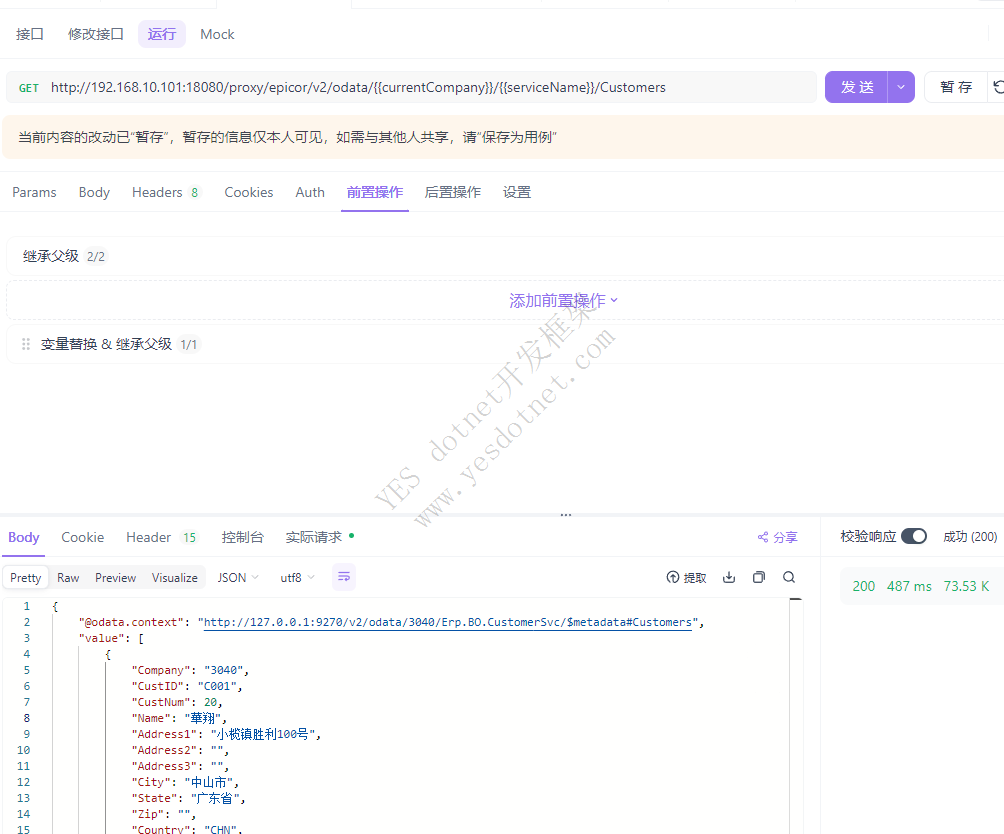Open the 实际请求 tab
The height and width of the screenshot is (834, 1004).
(320, 538)
